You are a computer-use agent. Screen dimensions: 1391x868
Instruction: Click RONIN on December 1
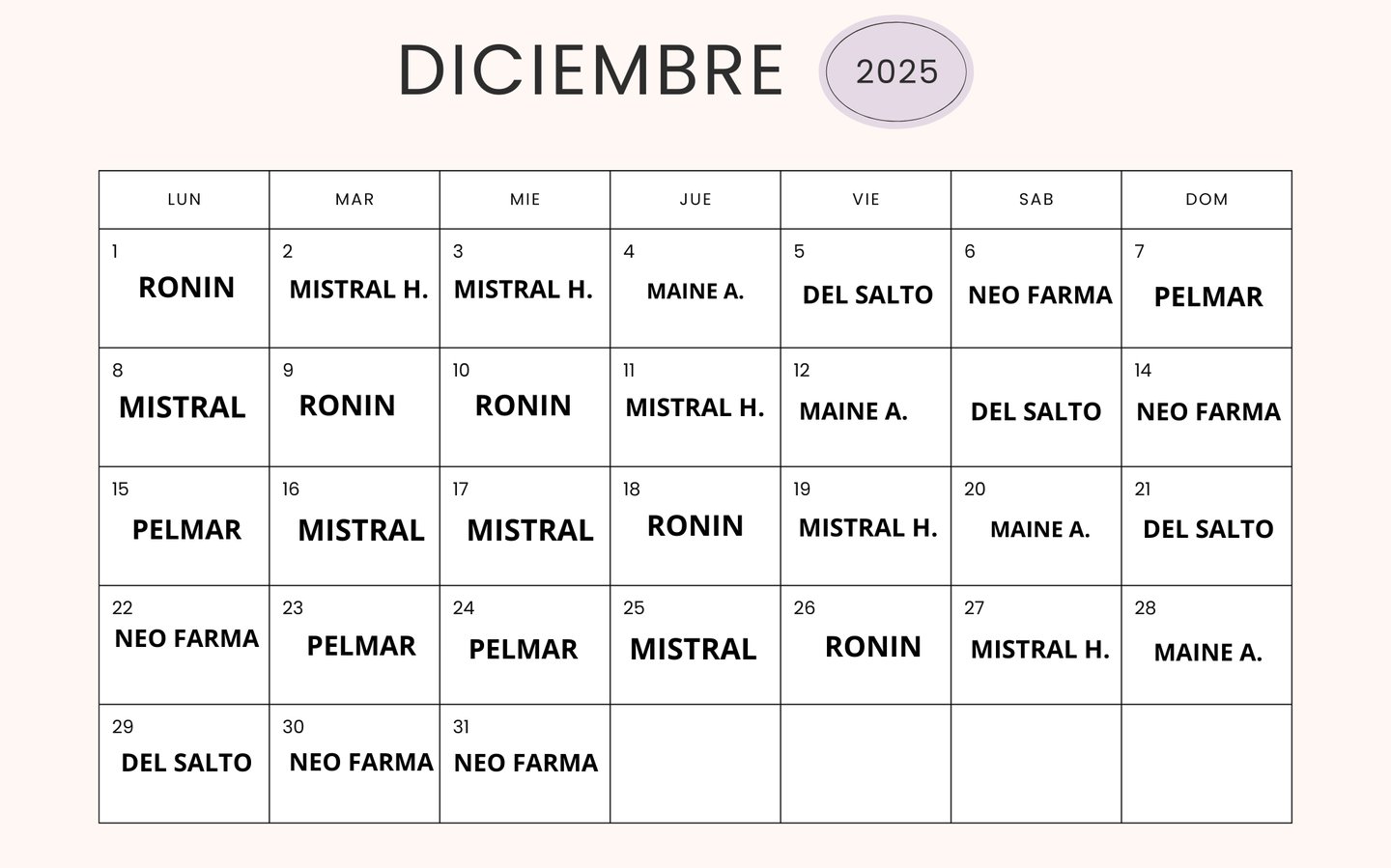tap(186, 288)
